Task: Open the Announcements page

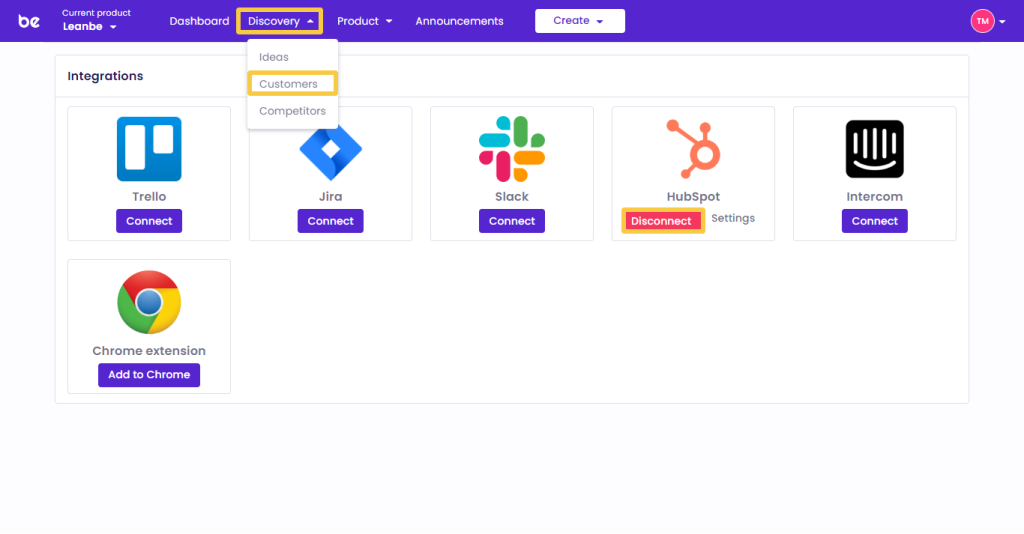Action: click(x=459, y=21)
